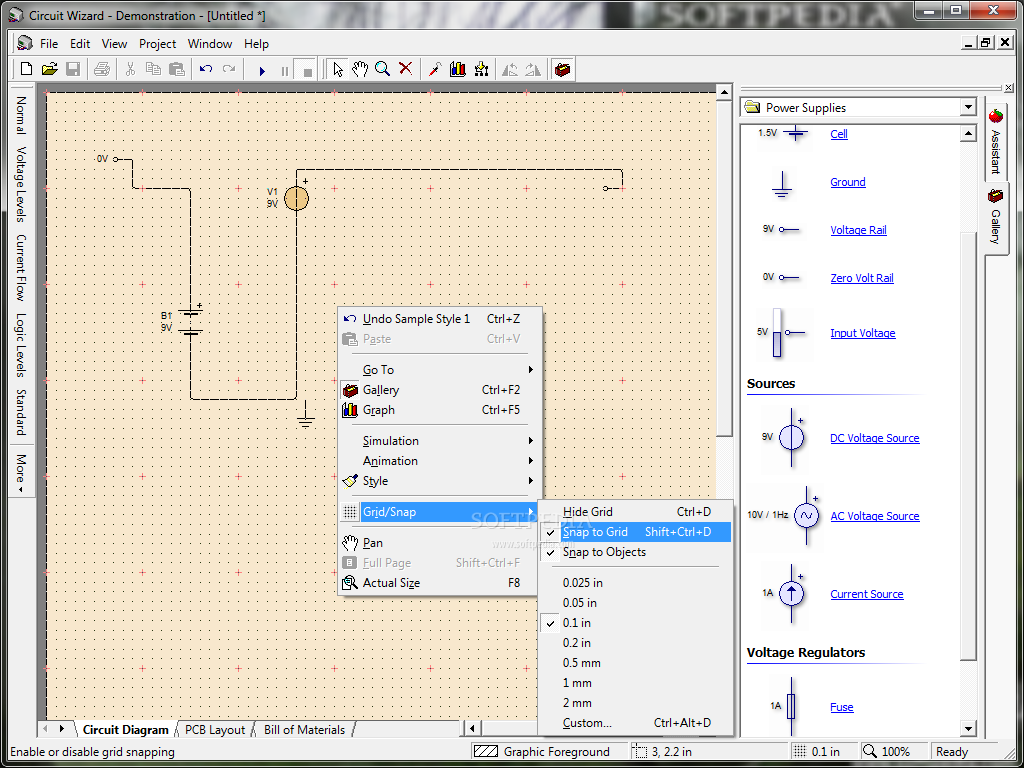This screenshot has width=1024, height=768.
Task: Select 0.05 in grid size
Action: pyautogui.click(x=635, y=603)
